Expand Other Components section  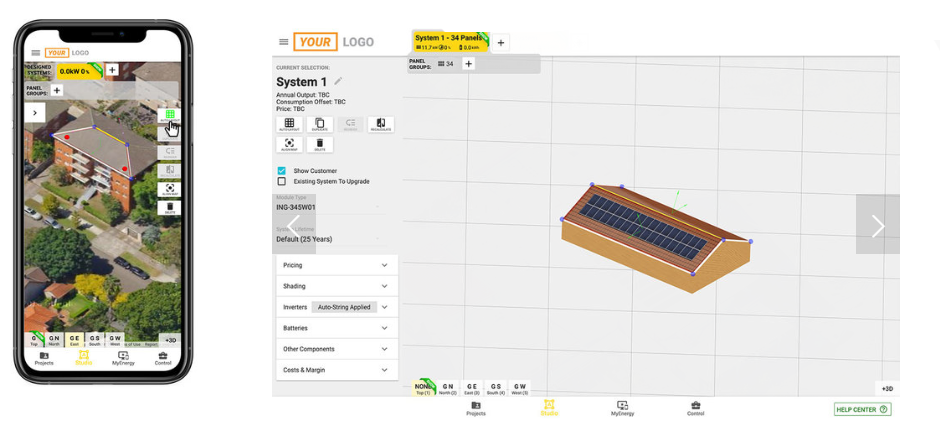[x=337, y=349]
